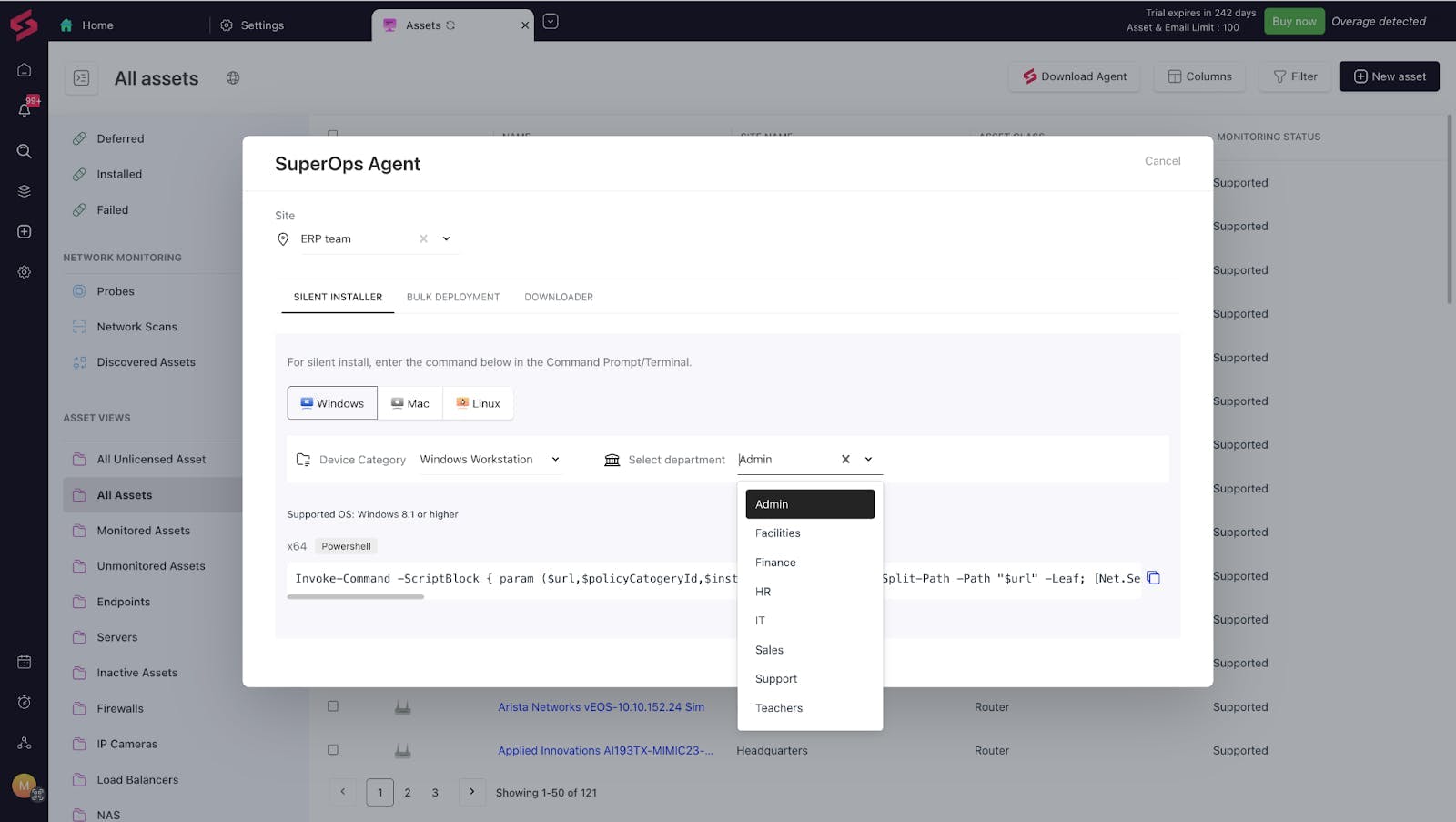This screenshot has width=1456, height=822.
Task: Open the Settings tab
Action: pos(252,25)
